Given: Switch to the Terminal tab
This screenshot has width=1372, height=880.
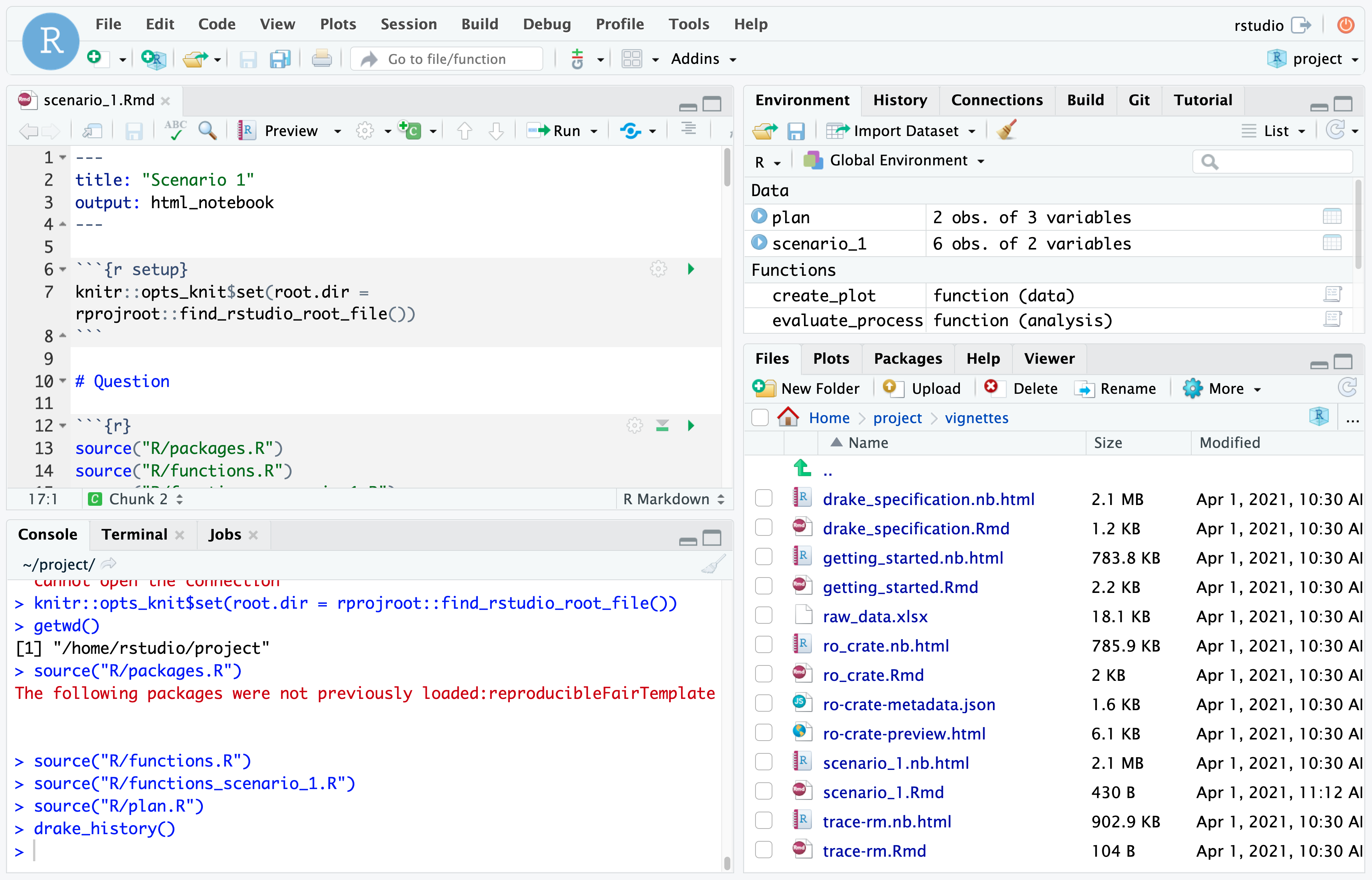Looking at the screenshot, I should (x=134, y=534).
